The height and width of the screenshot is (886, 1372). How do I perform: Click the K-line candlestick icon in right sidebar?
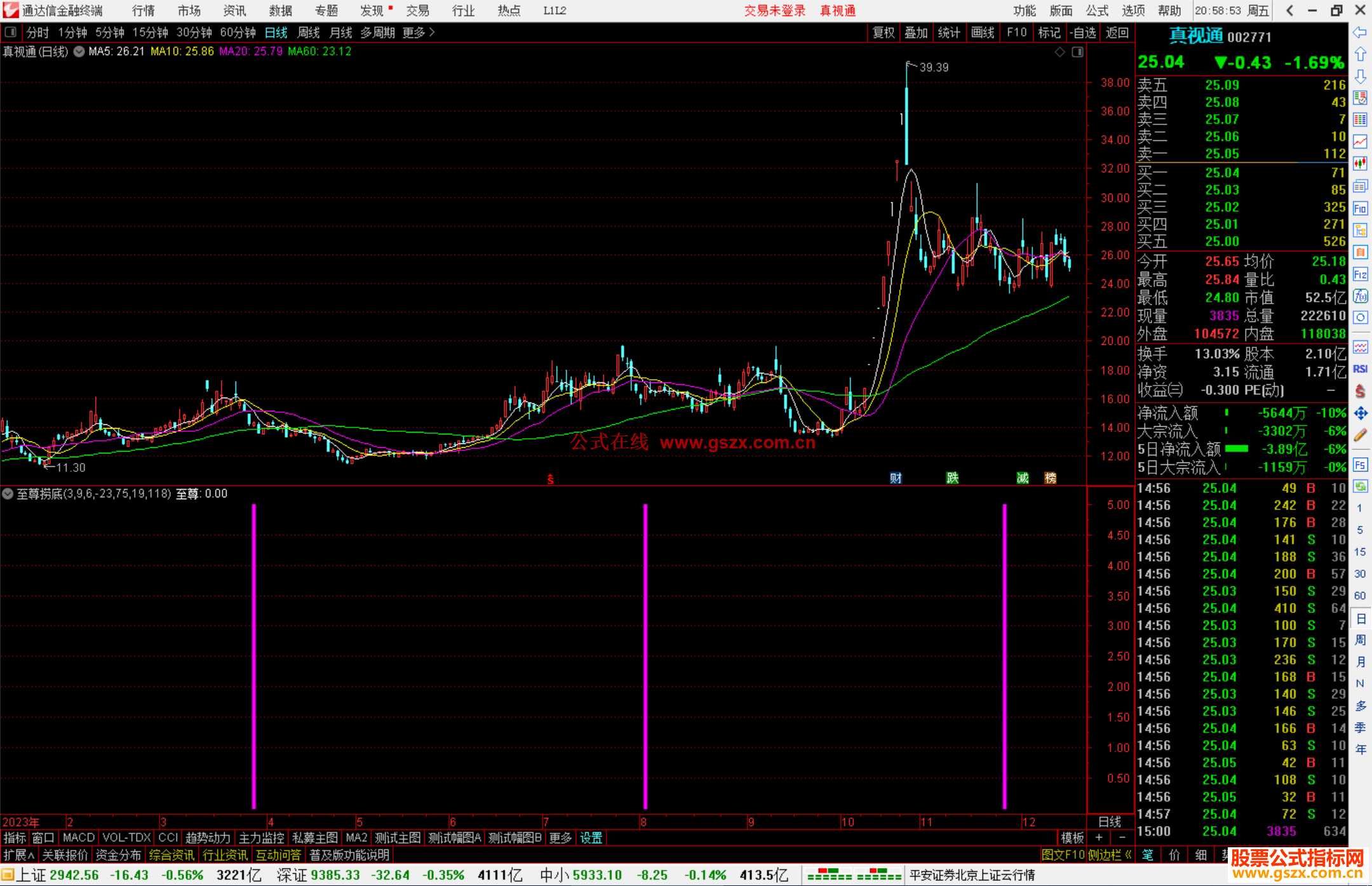click(x=1360, y=163)
